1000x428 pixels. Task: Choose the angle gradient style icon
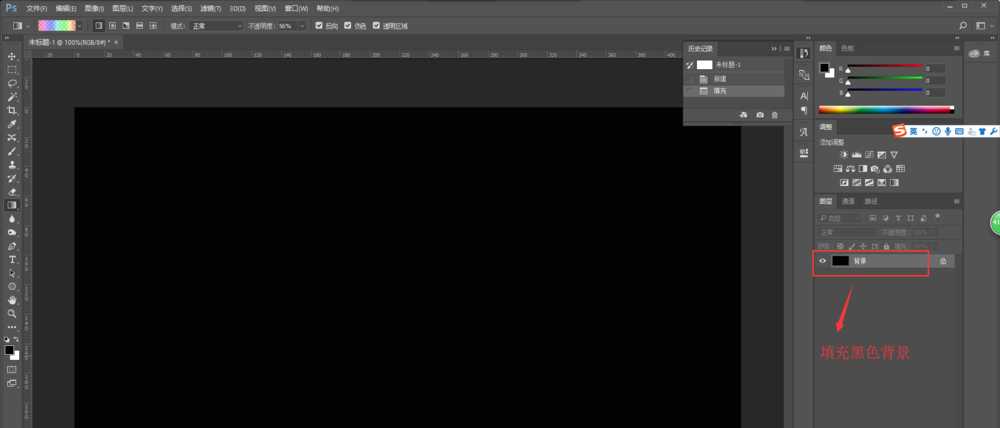click(x=126, y=26)
